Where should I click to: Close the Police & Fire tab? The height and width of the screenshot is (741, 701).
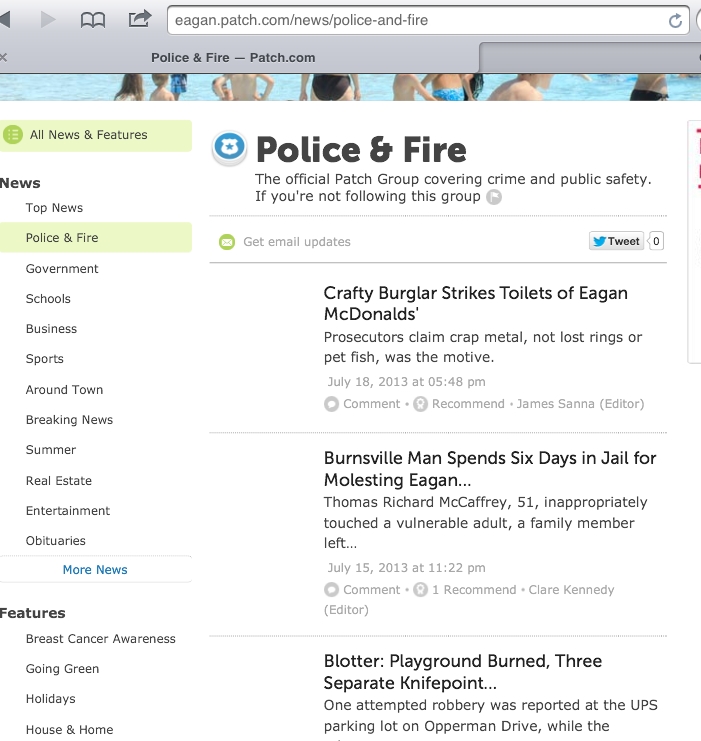click(x=4, y=58)
